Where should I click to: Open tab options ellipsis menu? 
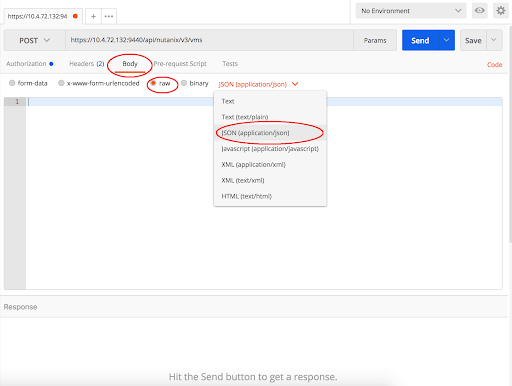point(109,16)
